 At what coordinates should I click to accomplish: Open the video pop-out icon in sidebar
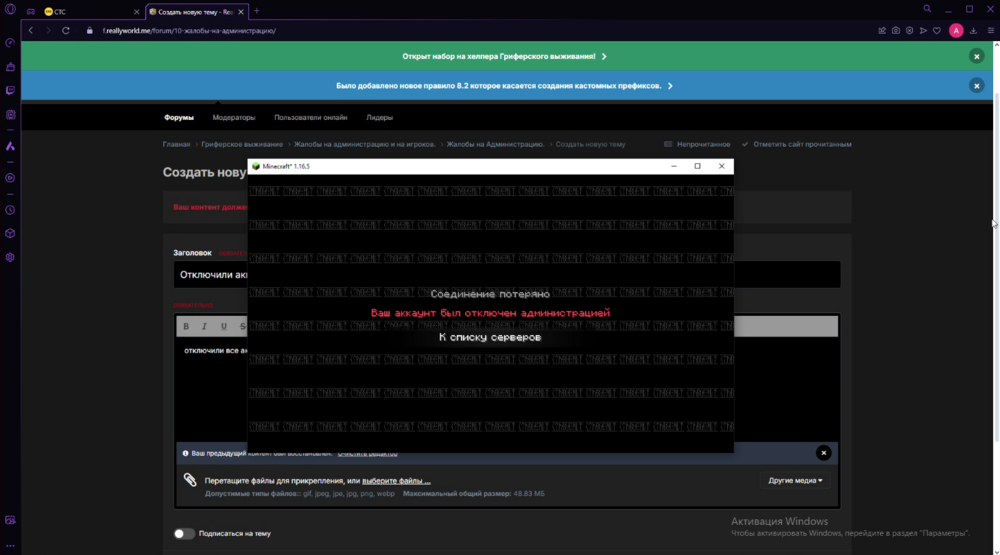pos(10,520)
